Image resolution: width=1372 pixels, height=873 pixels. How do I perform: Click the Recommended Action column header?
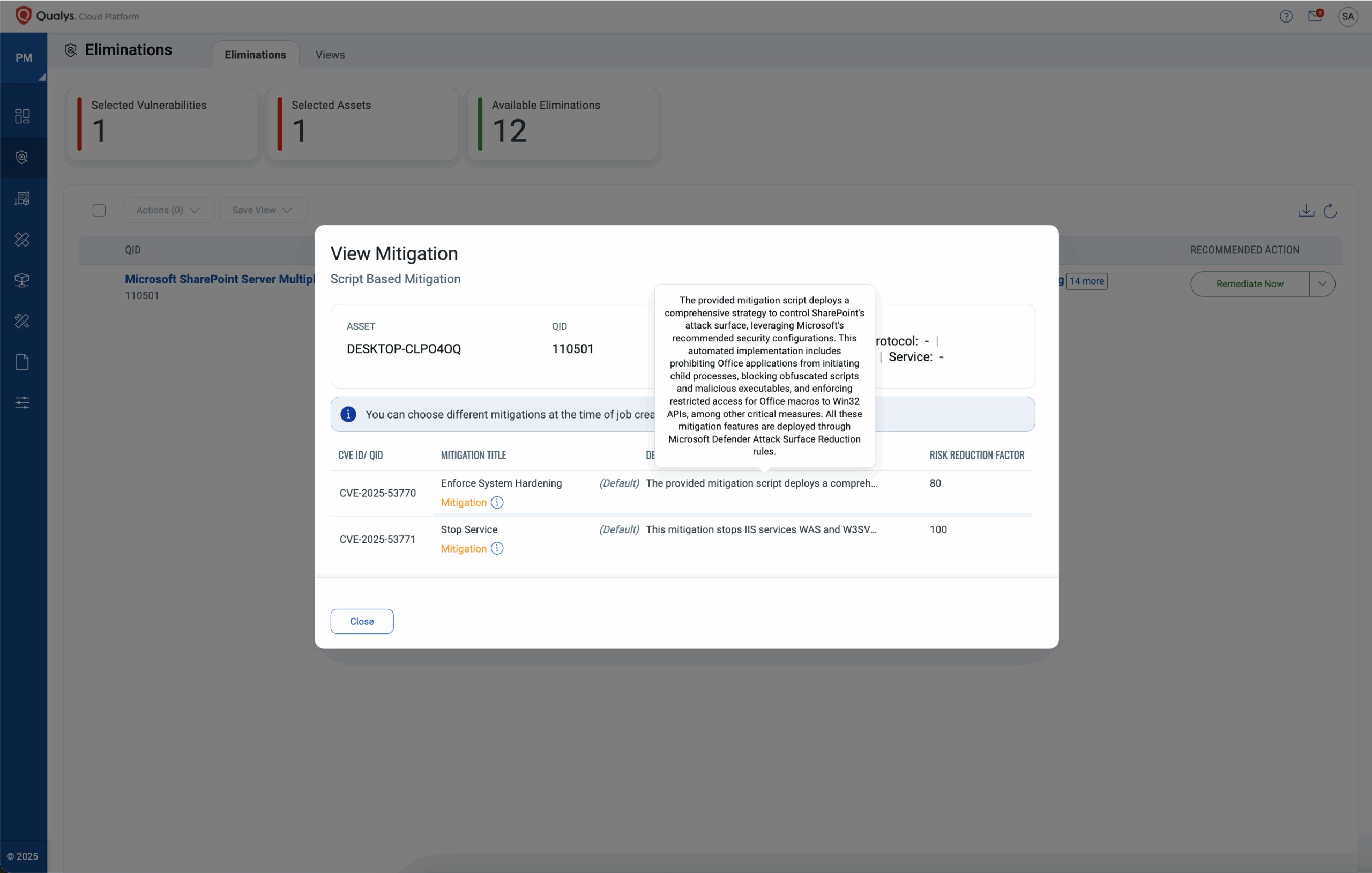tap(1244, 250)
